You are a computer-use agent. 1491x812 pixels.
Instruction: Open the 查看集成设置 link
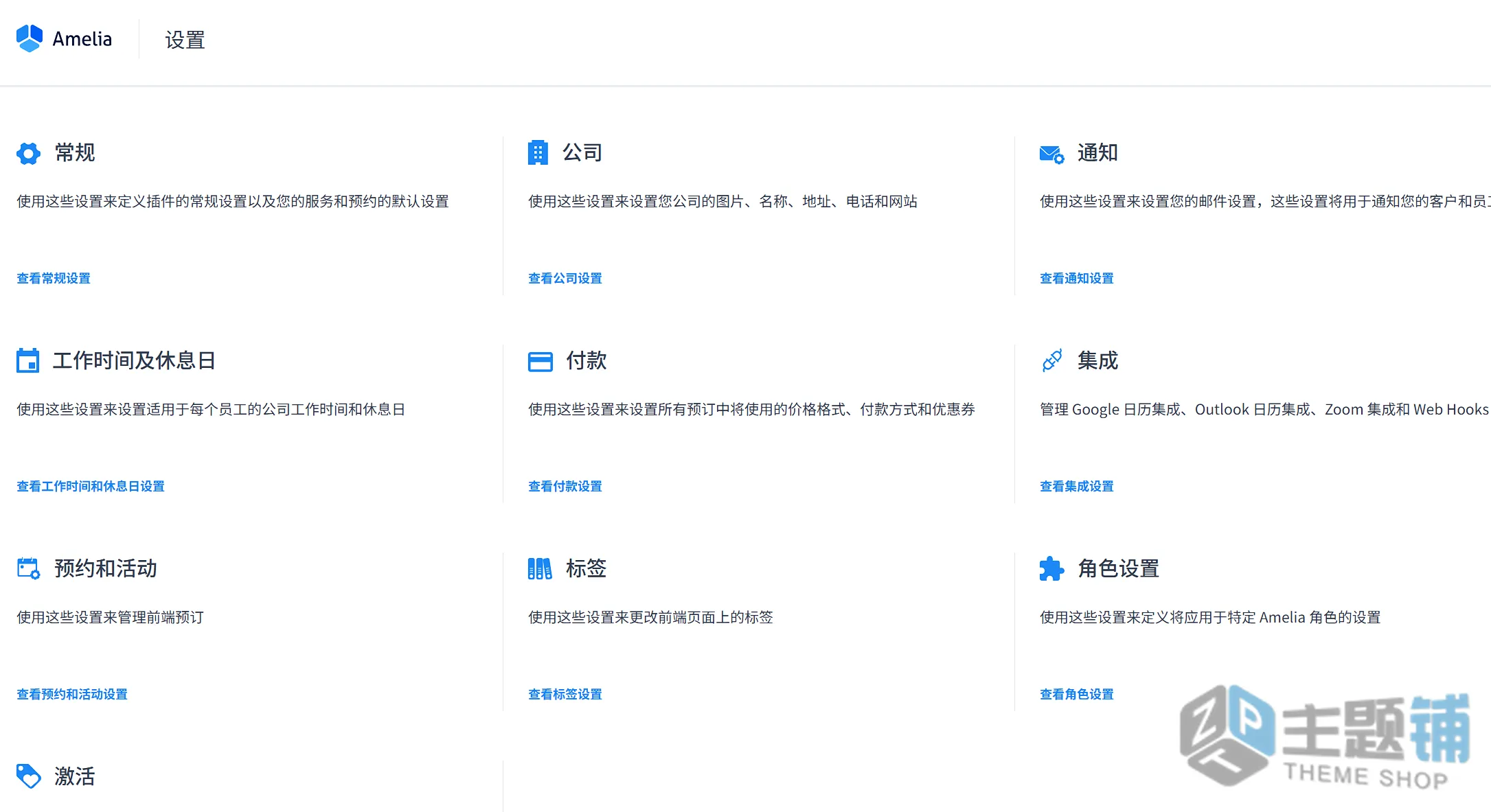(x=1076, y=486)
